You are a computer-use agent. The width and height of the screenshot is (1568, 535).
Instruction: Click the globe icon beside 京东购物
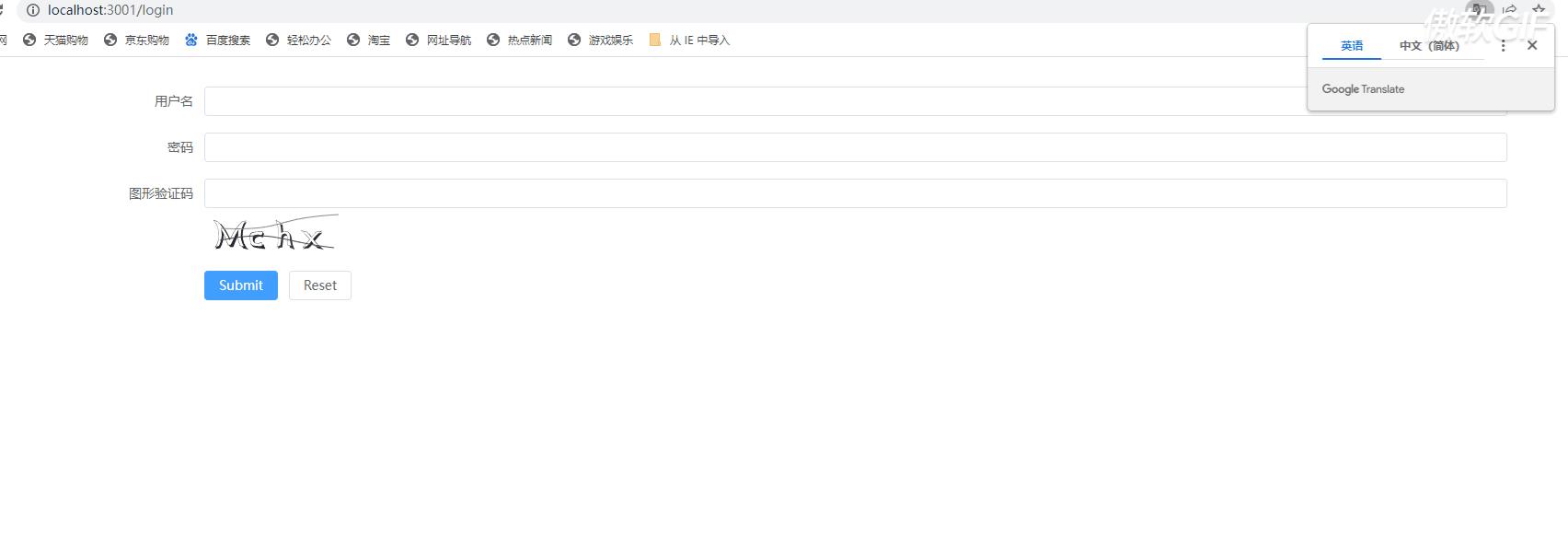click(110, 40)
